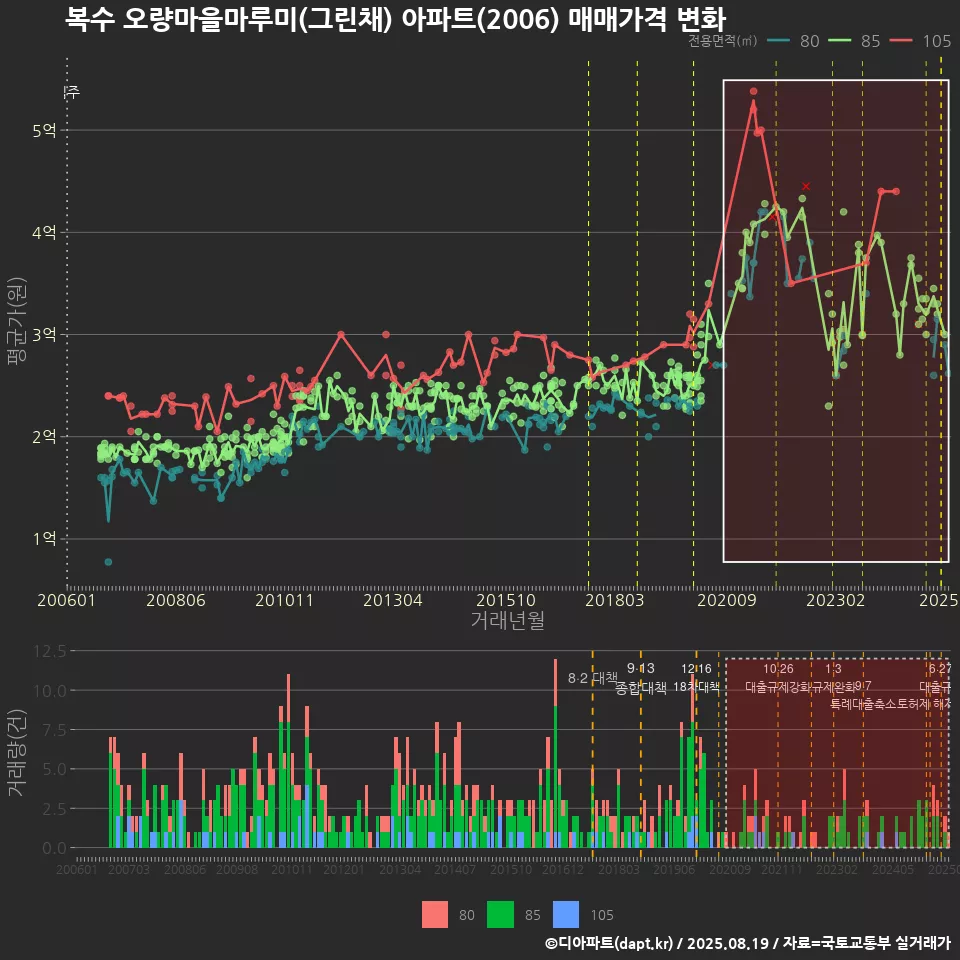The image size is (960, 960).
Task: Click the 거래년월 axis title
Action: point(508,620)
